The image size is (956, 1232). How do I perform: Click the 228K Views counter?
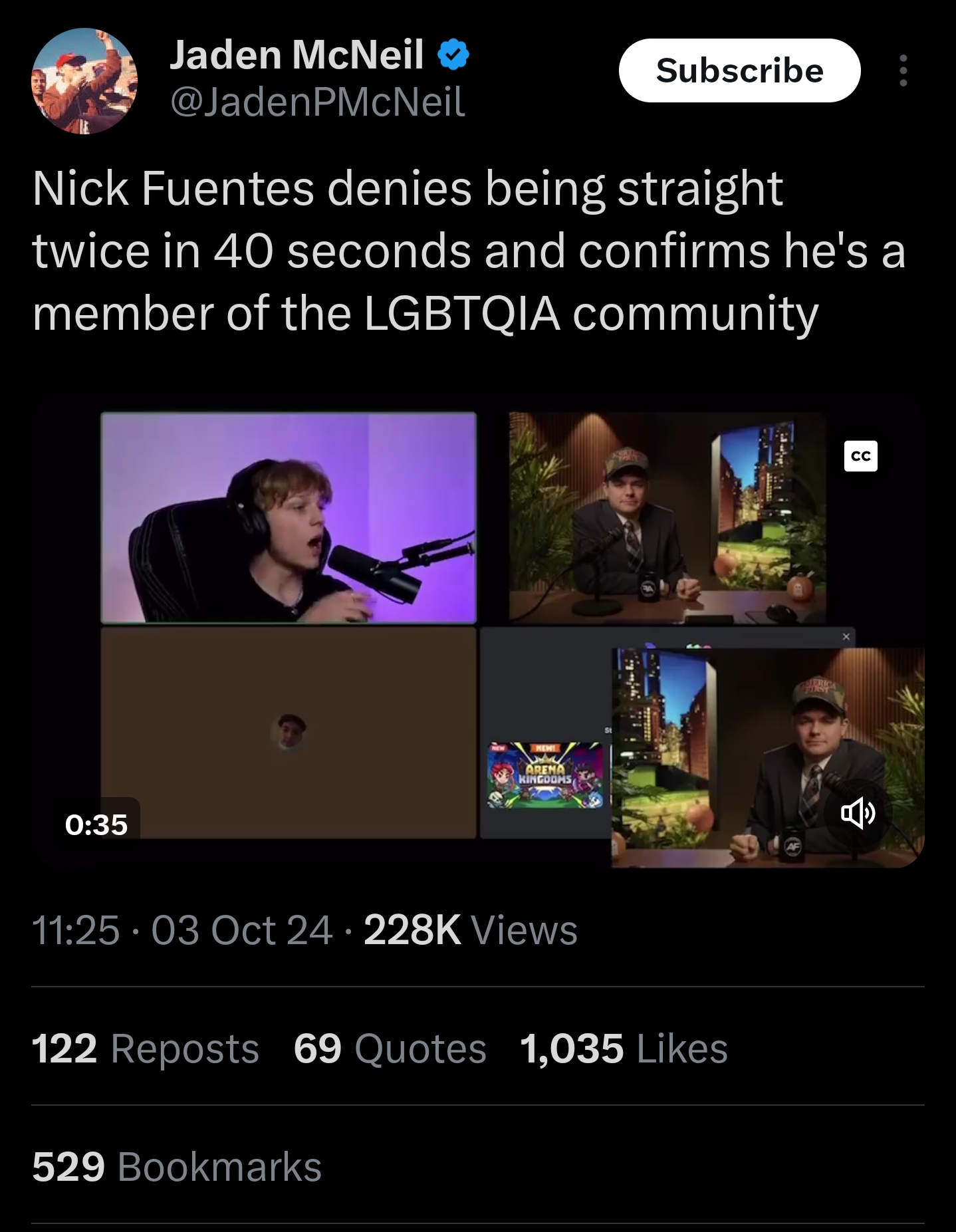click(471, 929)
